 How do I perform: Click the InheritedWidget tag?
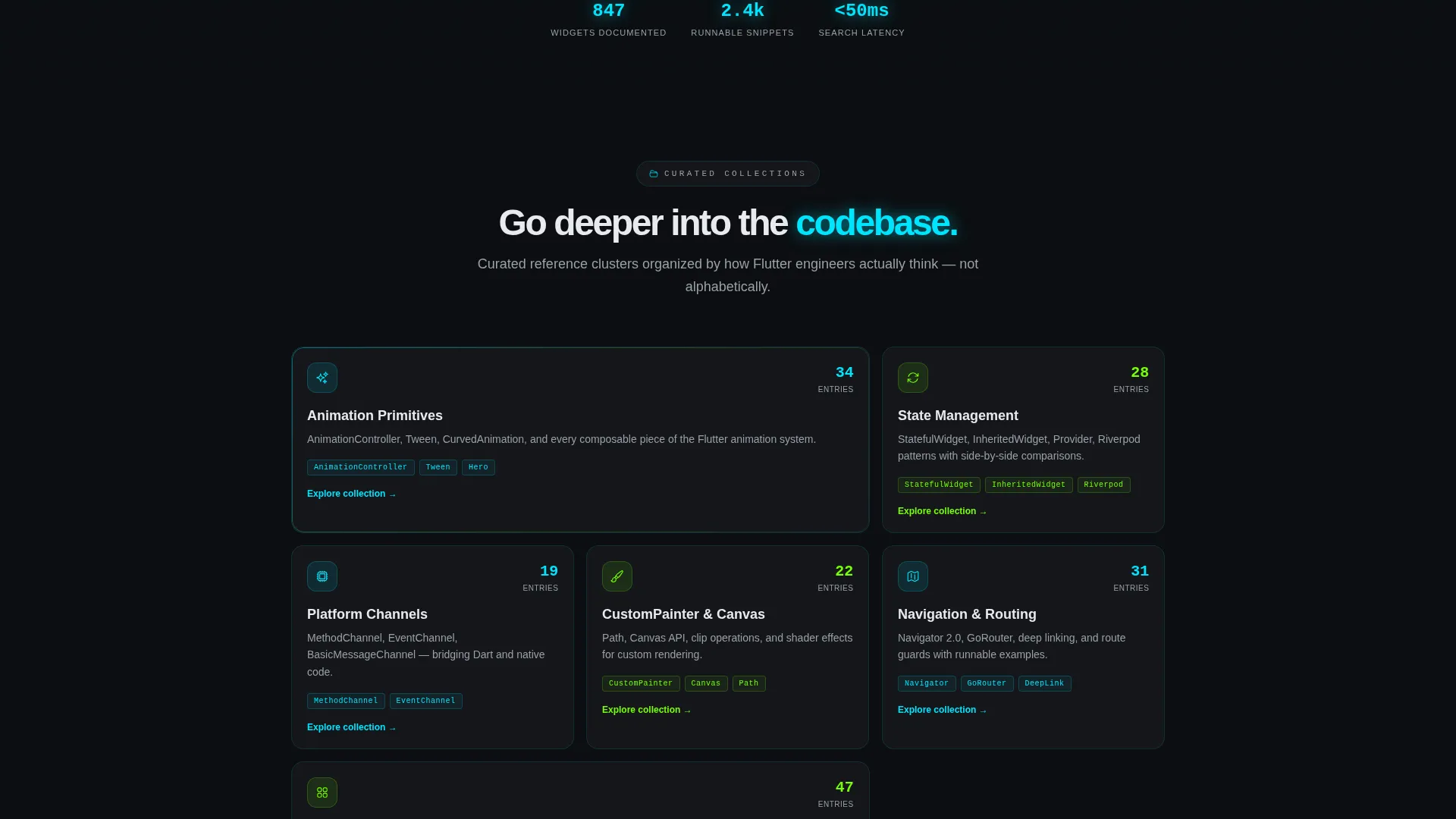tap(1029, 485)
